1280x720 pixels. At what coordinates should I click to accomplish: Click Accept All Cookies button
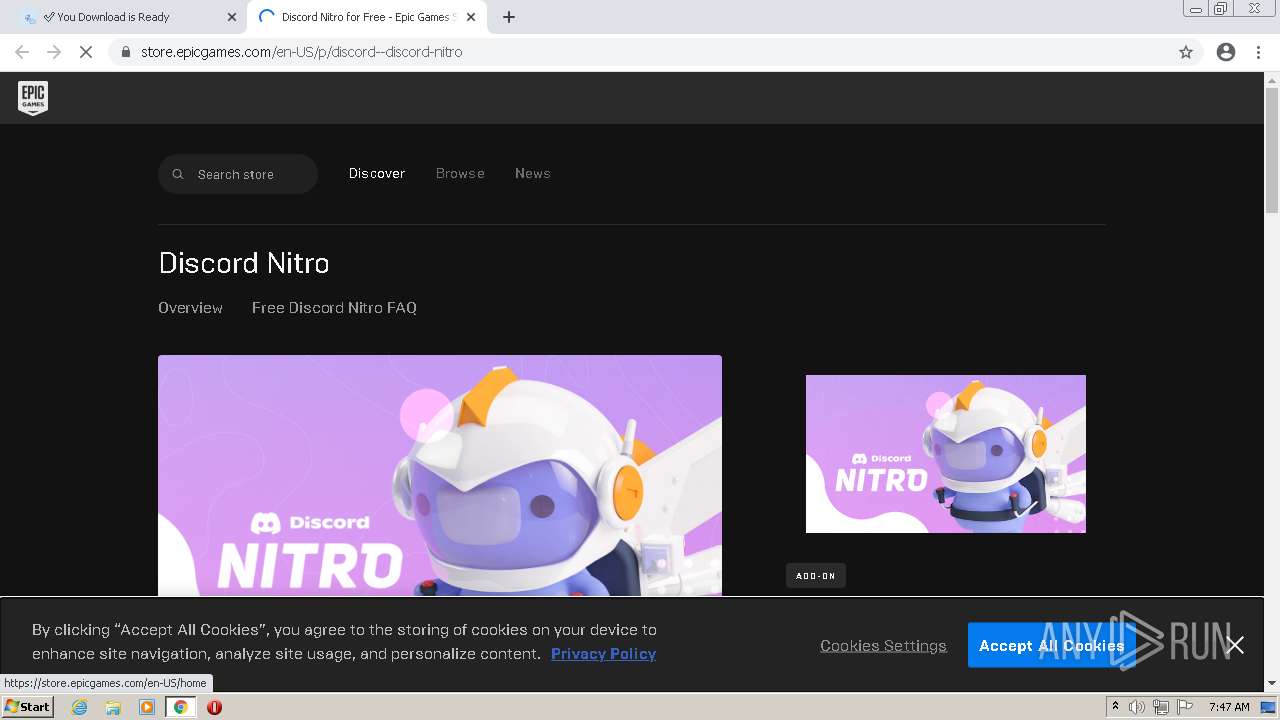click(1051, 645)
